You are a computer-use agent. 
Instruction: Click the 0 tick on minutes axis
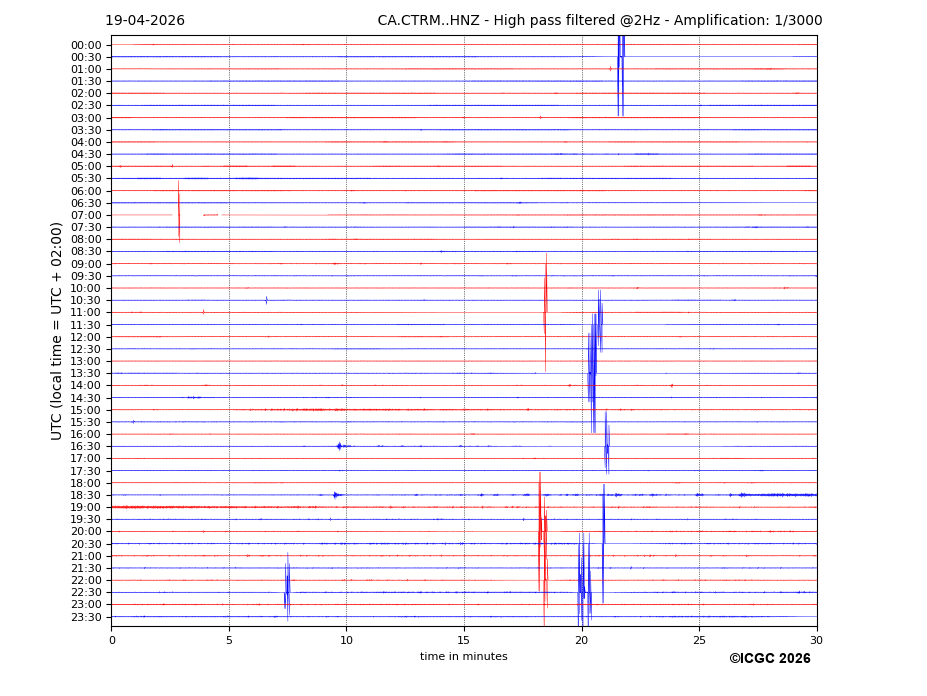111,640
